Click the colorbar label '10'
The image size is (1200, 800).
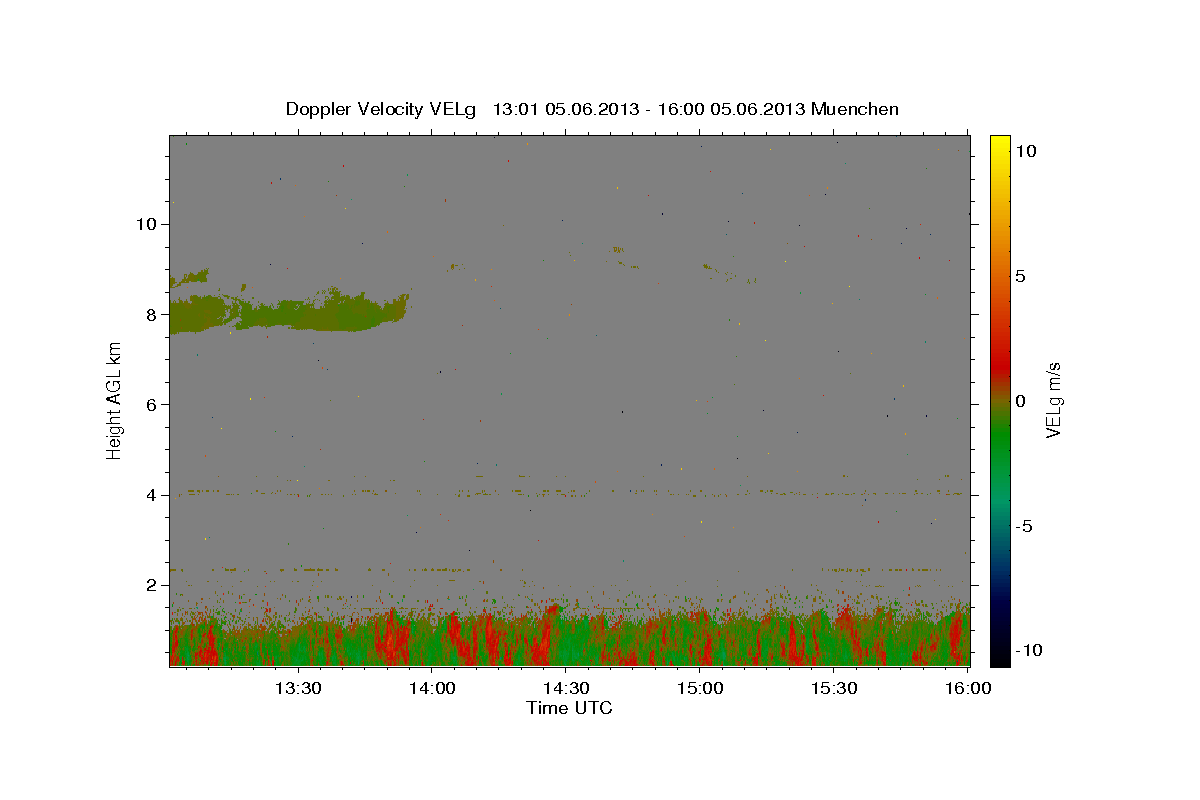point(1026,150)
